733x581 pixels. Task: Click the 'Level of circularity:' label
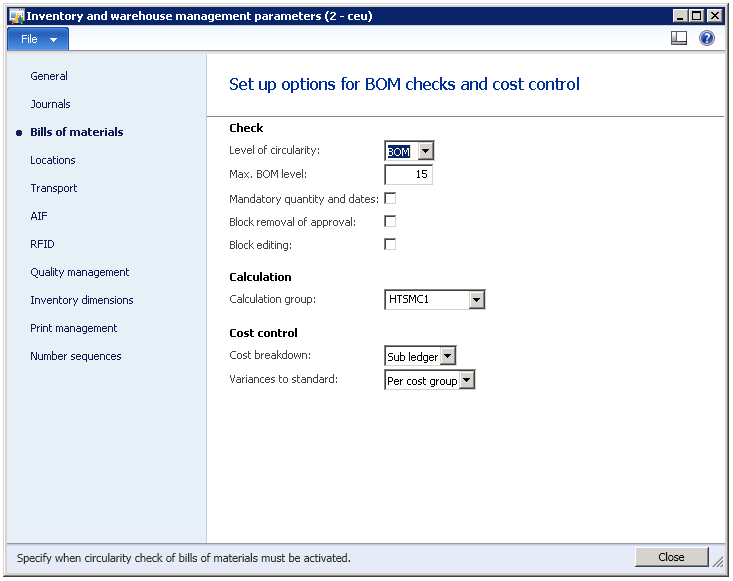coord(274,151)
